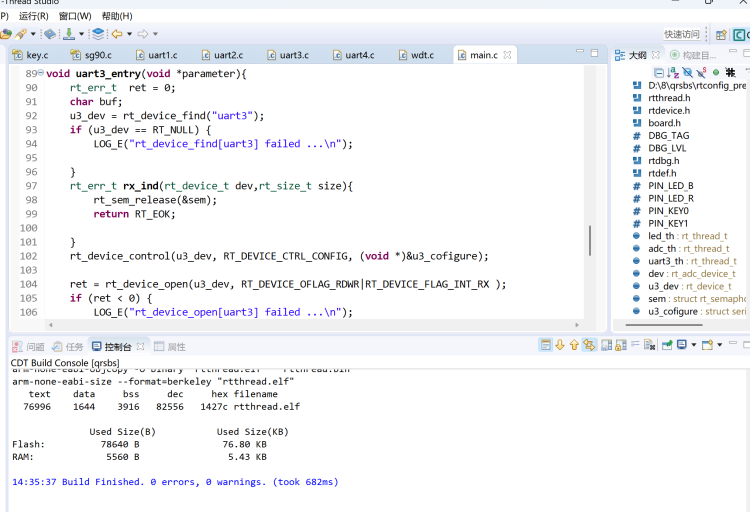Switch to the wdt.c editor tab
750x512 pixels.
point(417,55)
